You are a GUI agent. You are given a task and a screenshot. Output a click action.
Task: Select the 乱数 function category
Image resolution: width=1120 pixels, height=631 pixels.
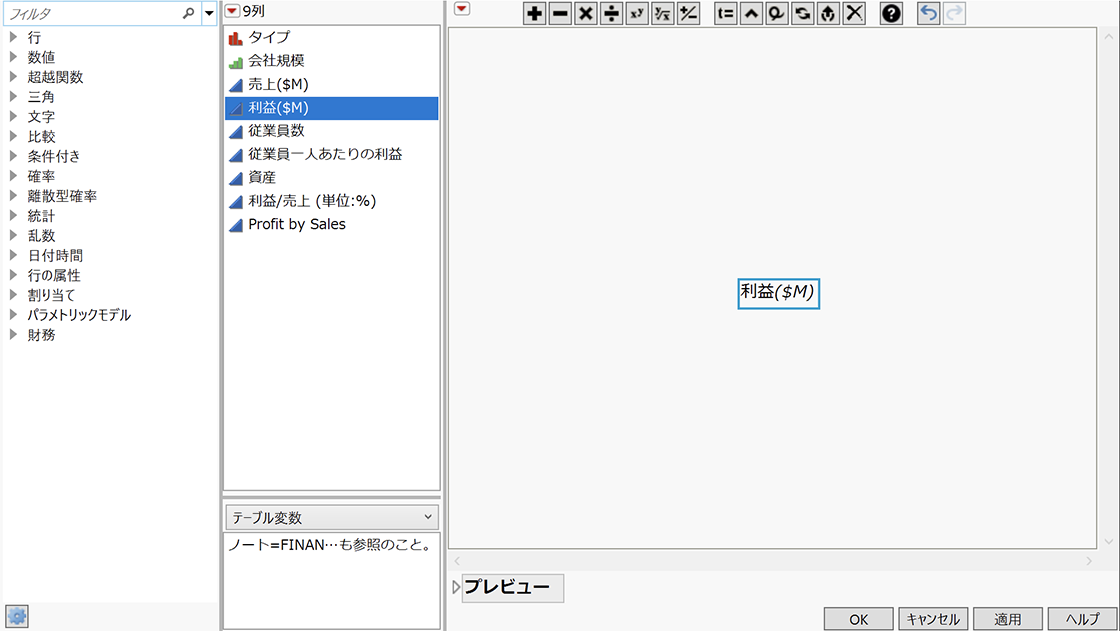[41, 236]
